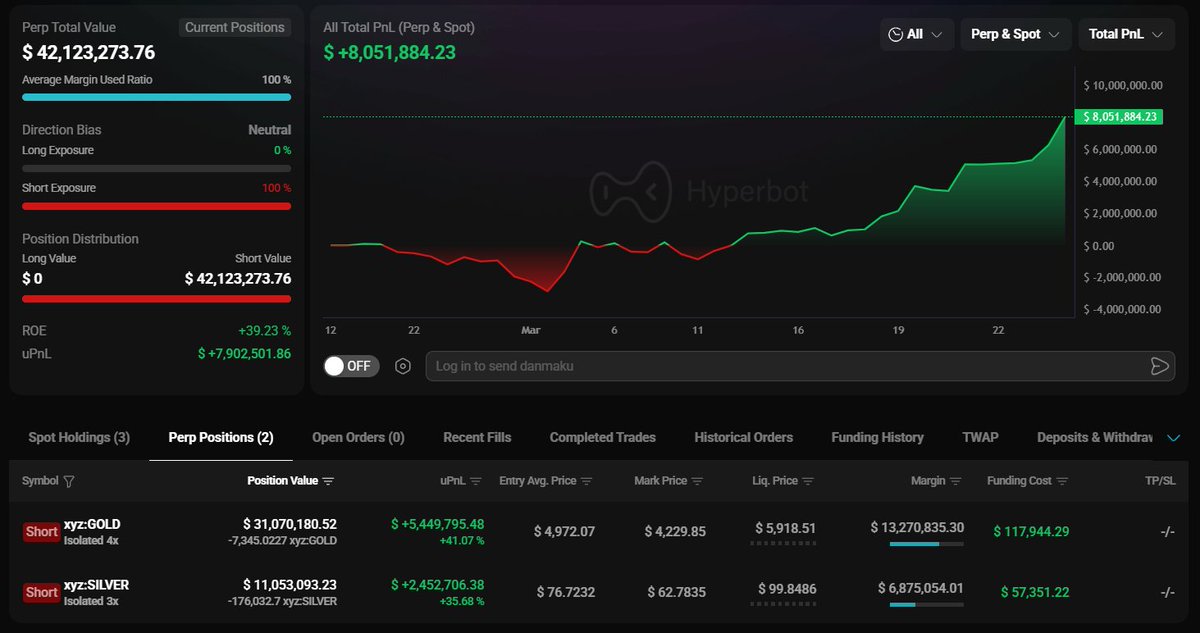This screenshot has height=633, width=1200.
Task: Expand more tabs with the chevron arrow
Action: click(1174, 438)
